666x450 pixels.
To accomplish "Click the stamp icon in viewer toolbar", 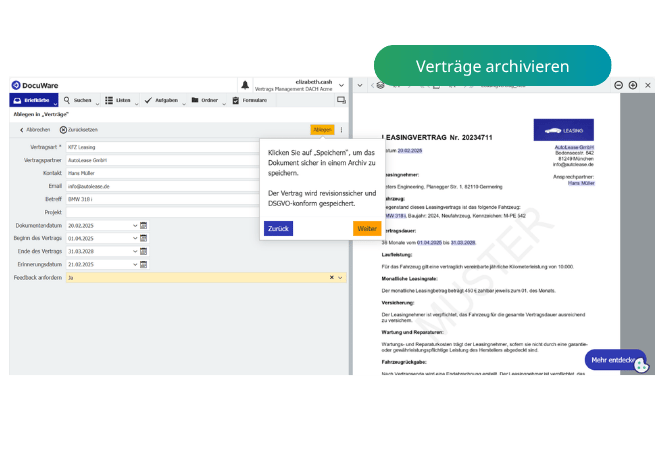I will pyautogui.click(x=380, y=86).
